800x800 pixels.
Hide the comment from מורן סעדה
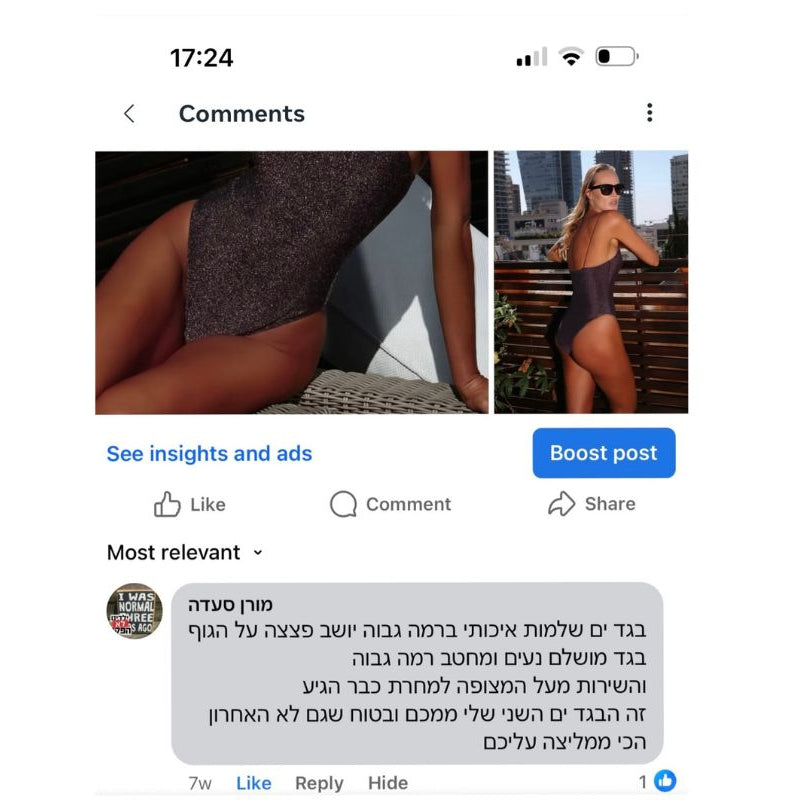388,783
